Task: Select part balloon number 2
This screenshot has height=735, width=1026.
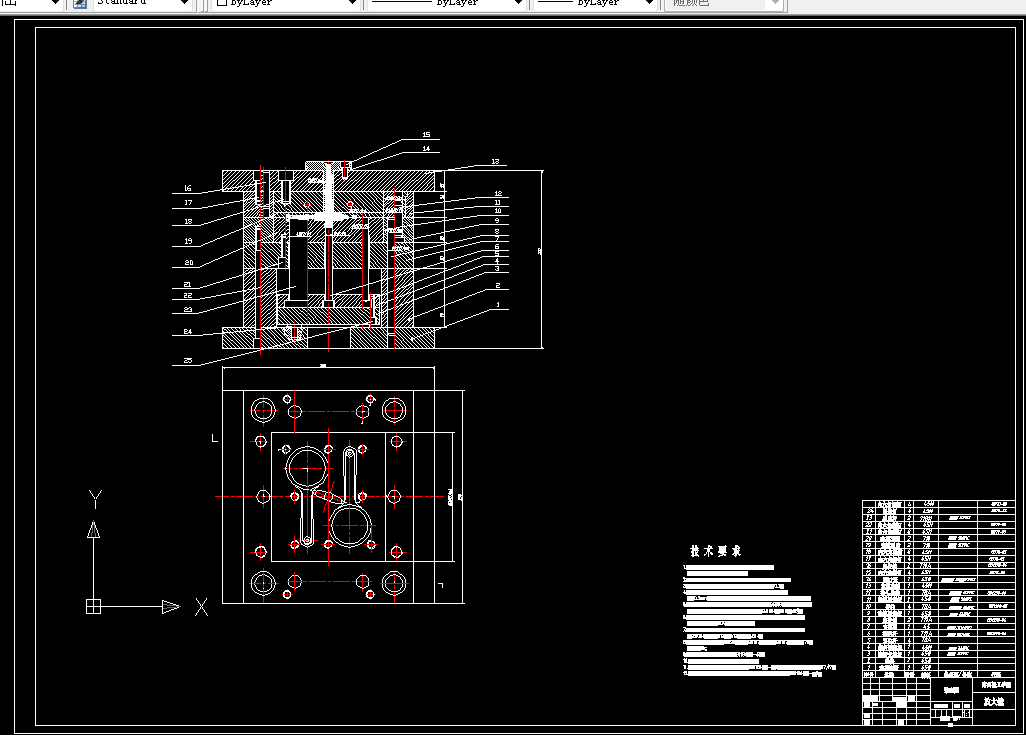Action: (x=498, y=285)
